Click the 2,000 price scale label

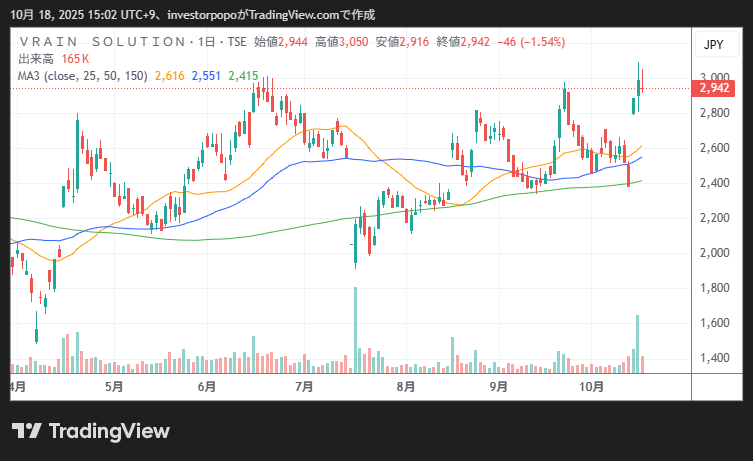coord(714,253)
